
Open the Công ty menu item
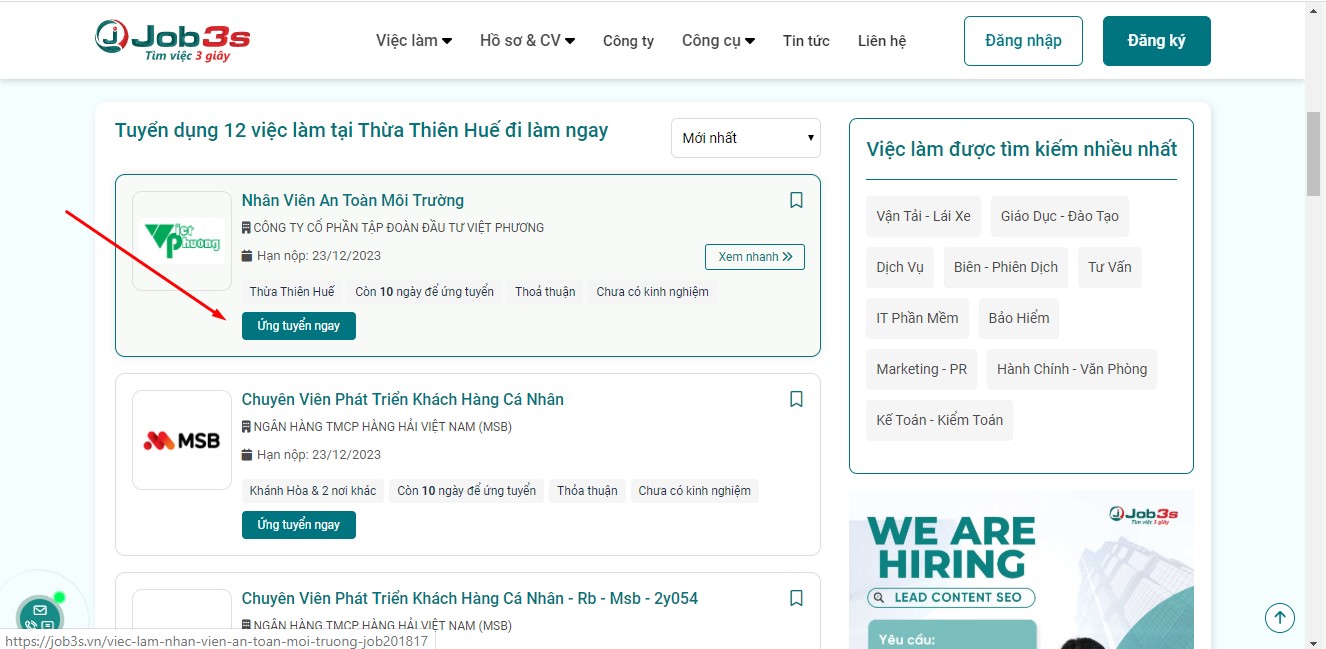coord(628,40)
